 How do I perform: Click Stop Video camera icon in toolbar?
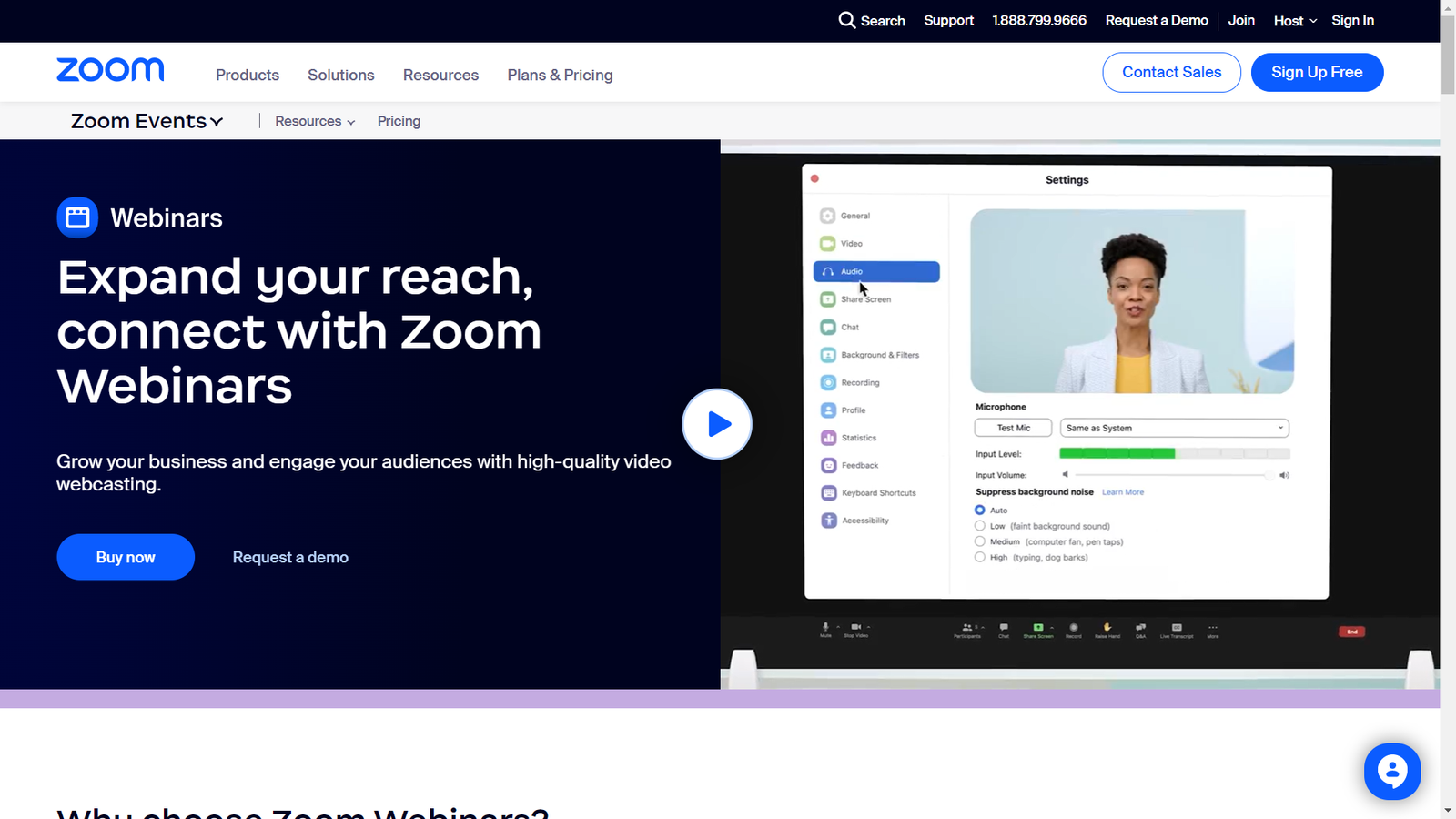coord(856,627)
